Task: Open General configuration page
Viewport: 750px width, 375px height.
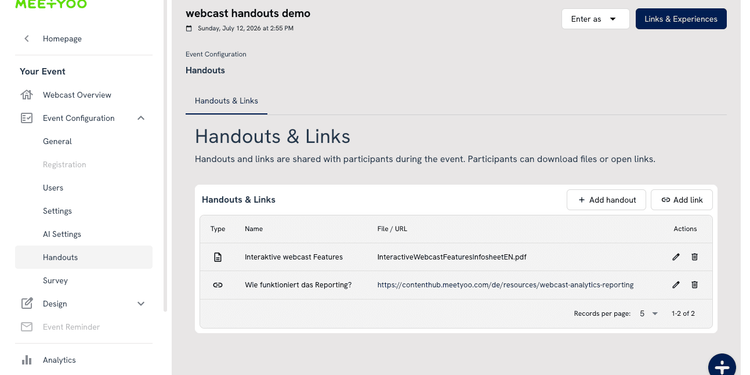Action: [x=57, y=142]
